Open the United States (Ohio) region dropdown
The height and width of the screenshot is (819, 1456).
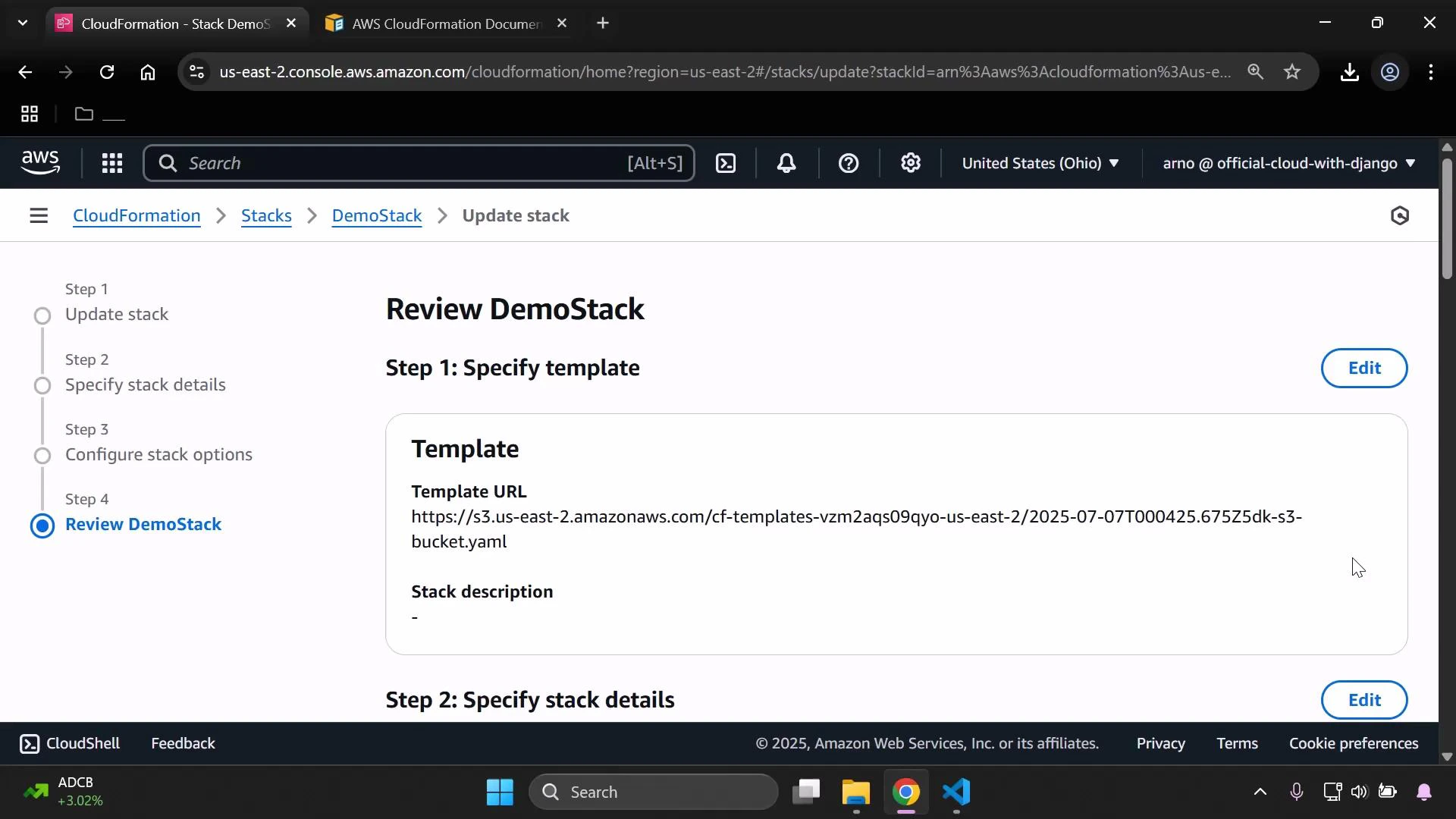pyautogui.click(x=1040, y=163)
